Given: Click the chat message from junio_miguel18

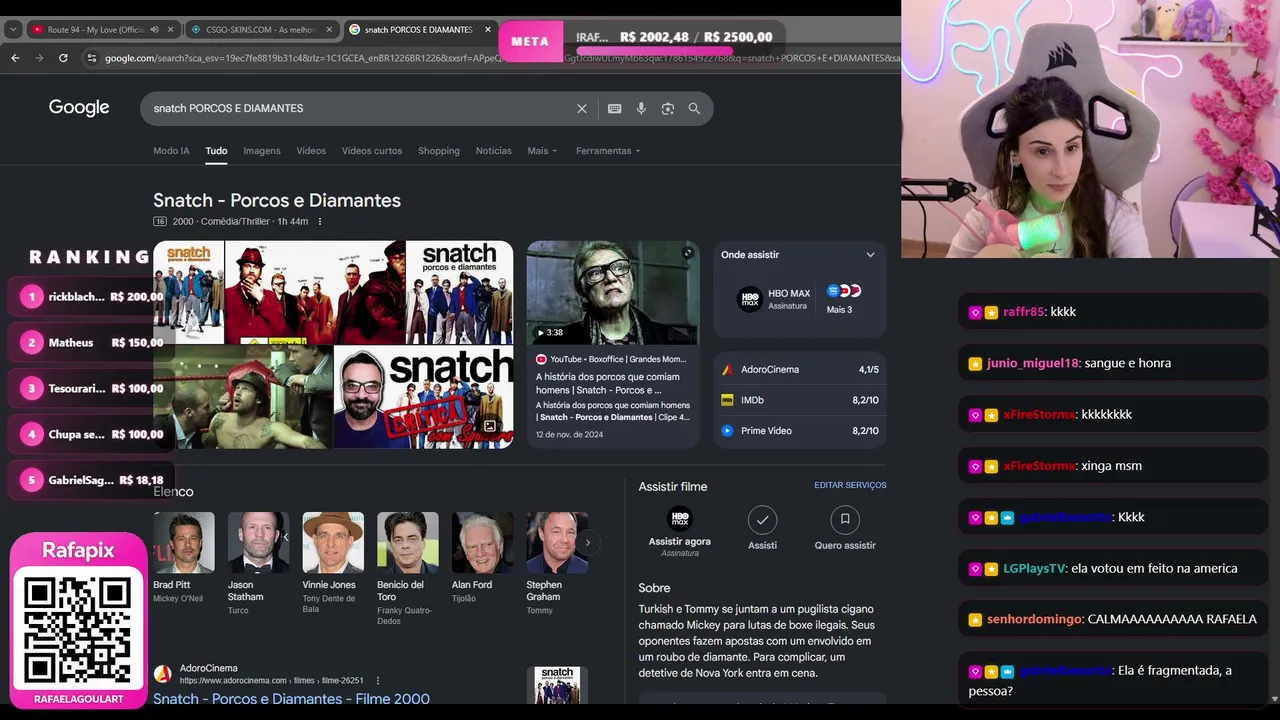Looking at the screenshot, I should point(1112,363).
